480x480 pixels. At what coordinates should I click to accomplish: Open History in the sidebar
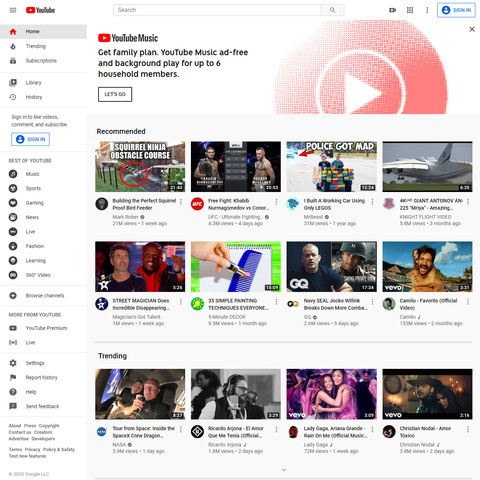click(x=43, y=97)
